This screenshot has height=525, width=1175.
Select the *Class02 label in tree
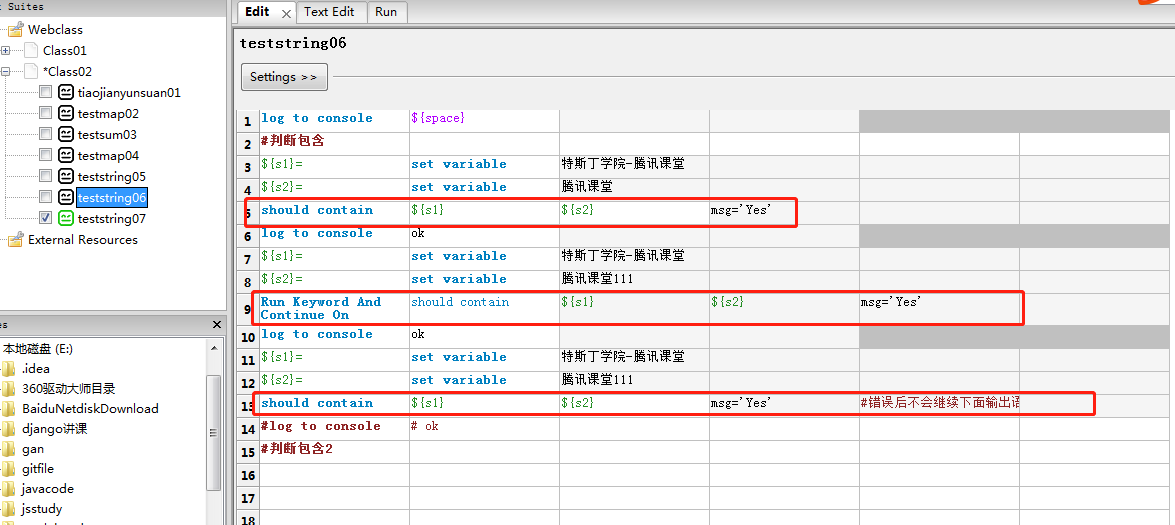pyautogui.click(x=67, y=72)
